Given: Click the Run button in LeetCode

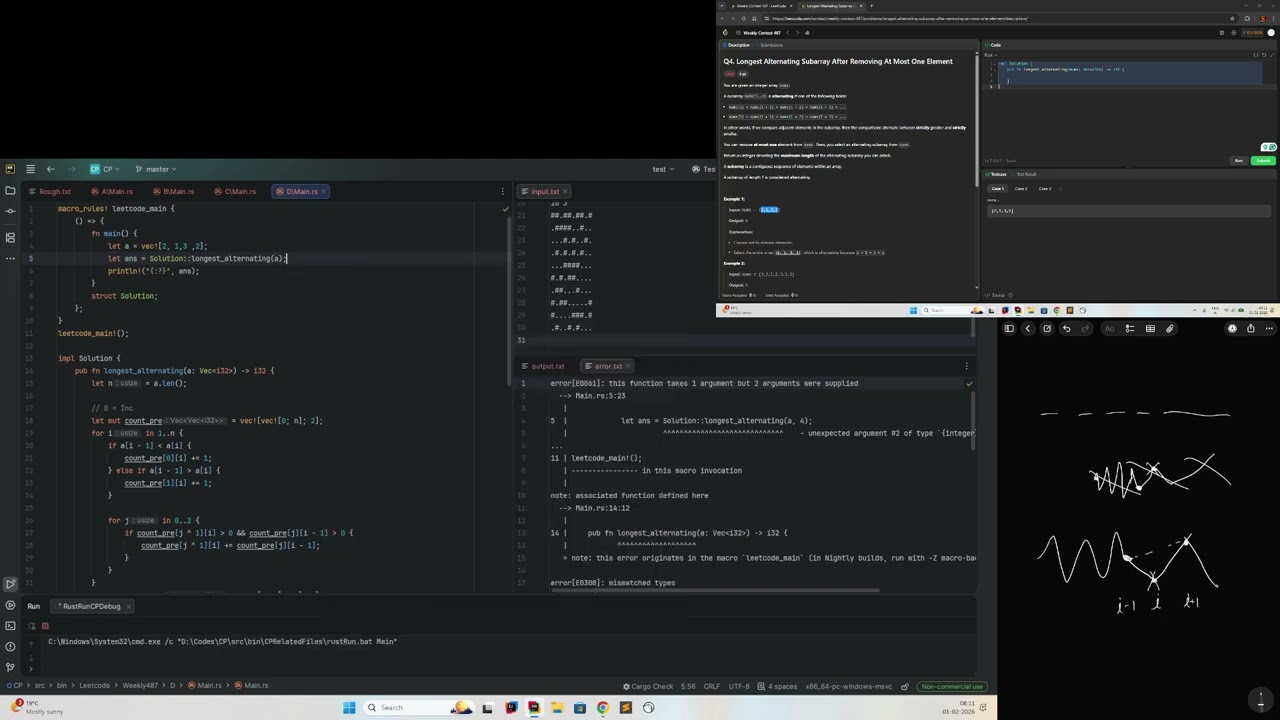Looking at the screenshot, I should (1239, 161).
